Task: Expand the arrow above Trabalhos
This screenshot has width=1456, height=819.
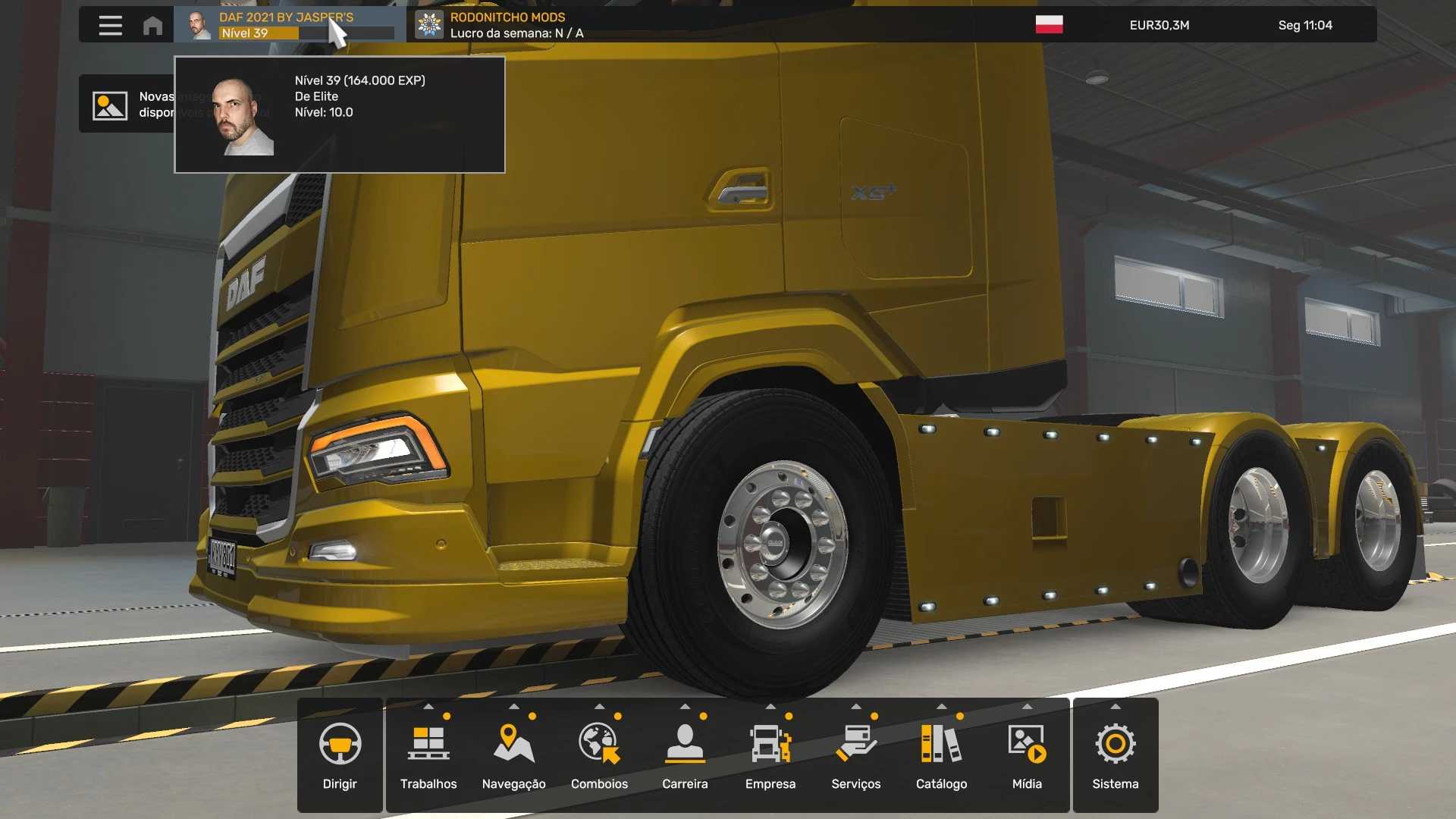Action: point(428,707)
